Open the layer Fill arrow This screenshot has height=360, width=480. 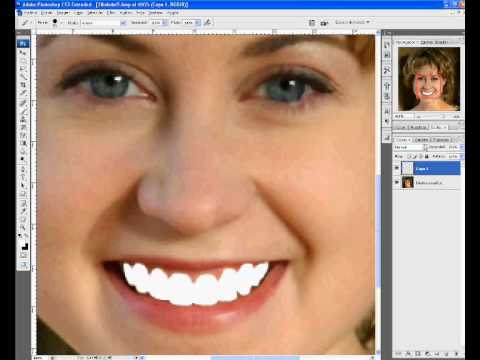462,156
